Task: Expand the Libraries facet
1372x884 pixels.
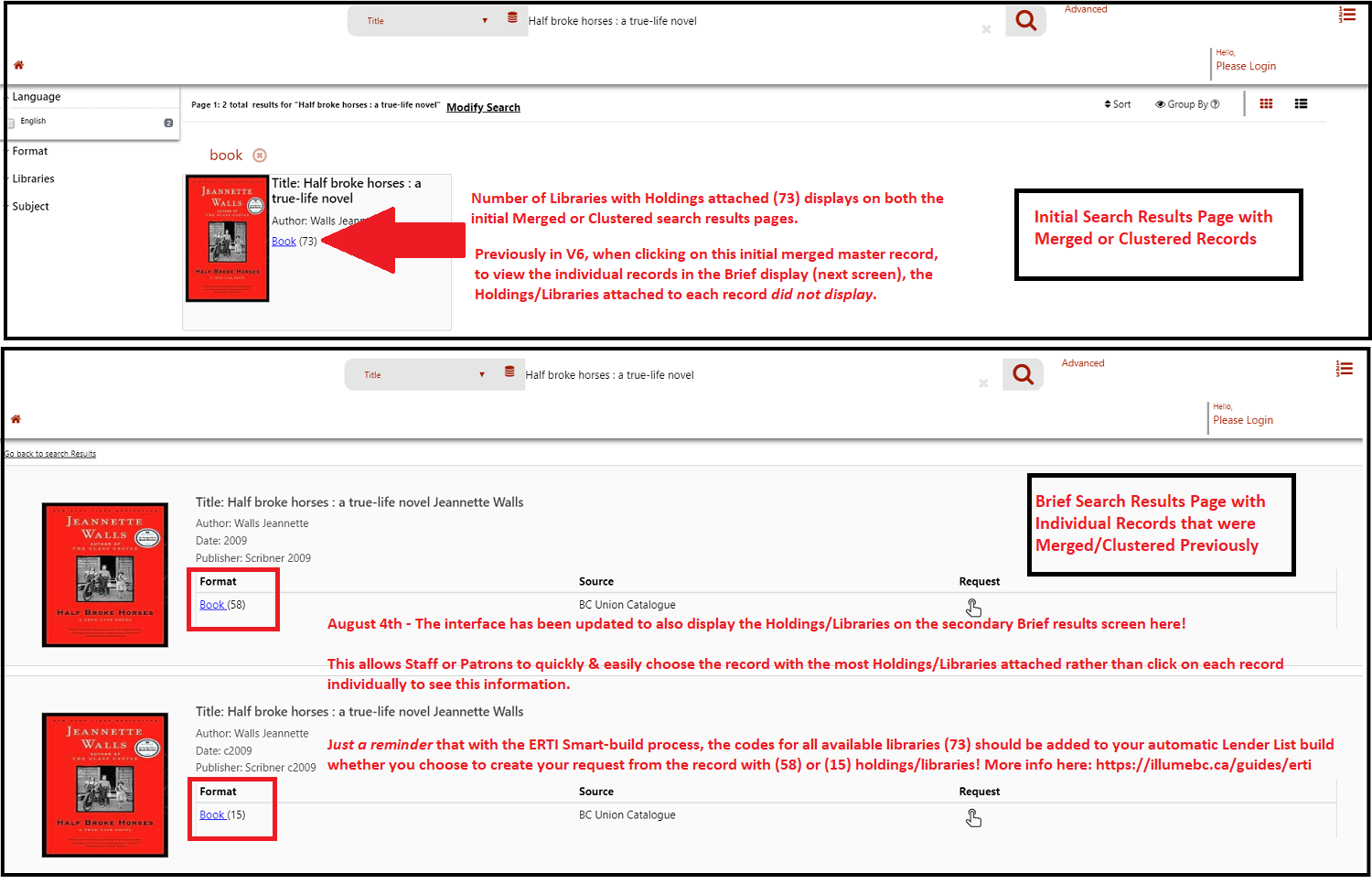Action: [x=33, y=178]
